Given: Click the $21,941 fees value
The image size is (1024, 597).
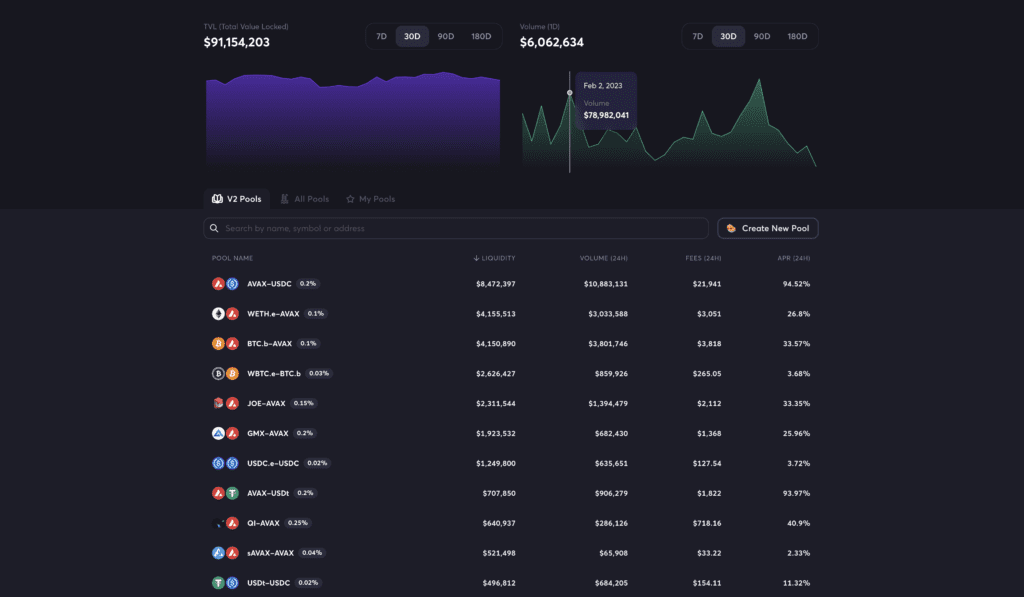Looking at the screenshot, I should click(x=707, y=284).
